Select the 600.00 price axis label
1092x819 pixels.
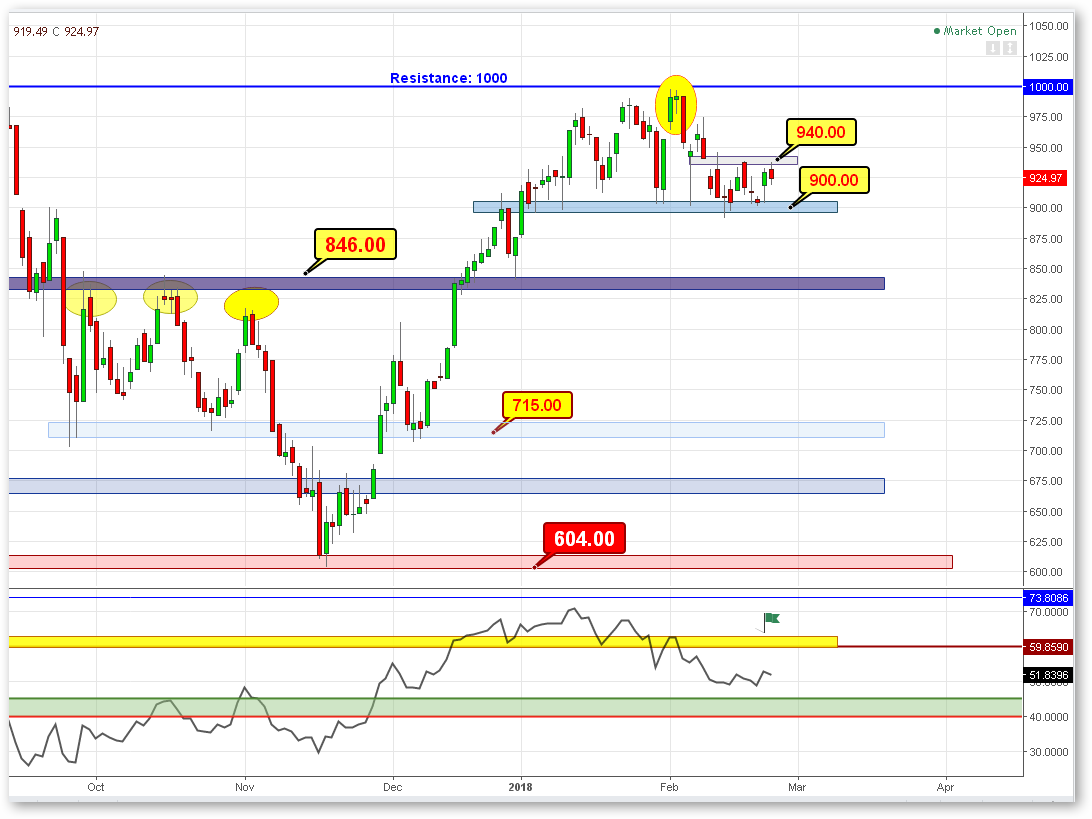[x=1046, y=572]
